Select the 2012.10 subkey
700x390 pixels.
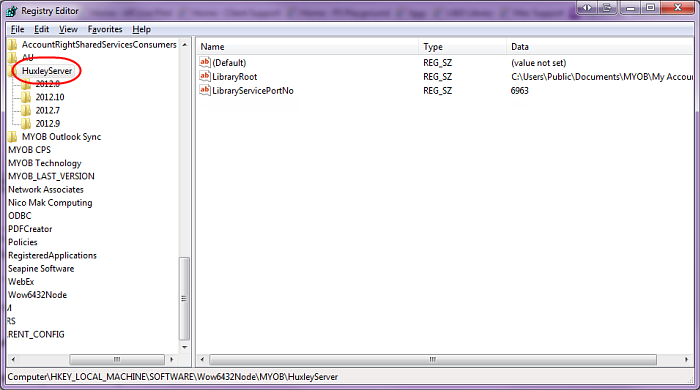50,97
